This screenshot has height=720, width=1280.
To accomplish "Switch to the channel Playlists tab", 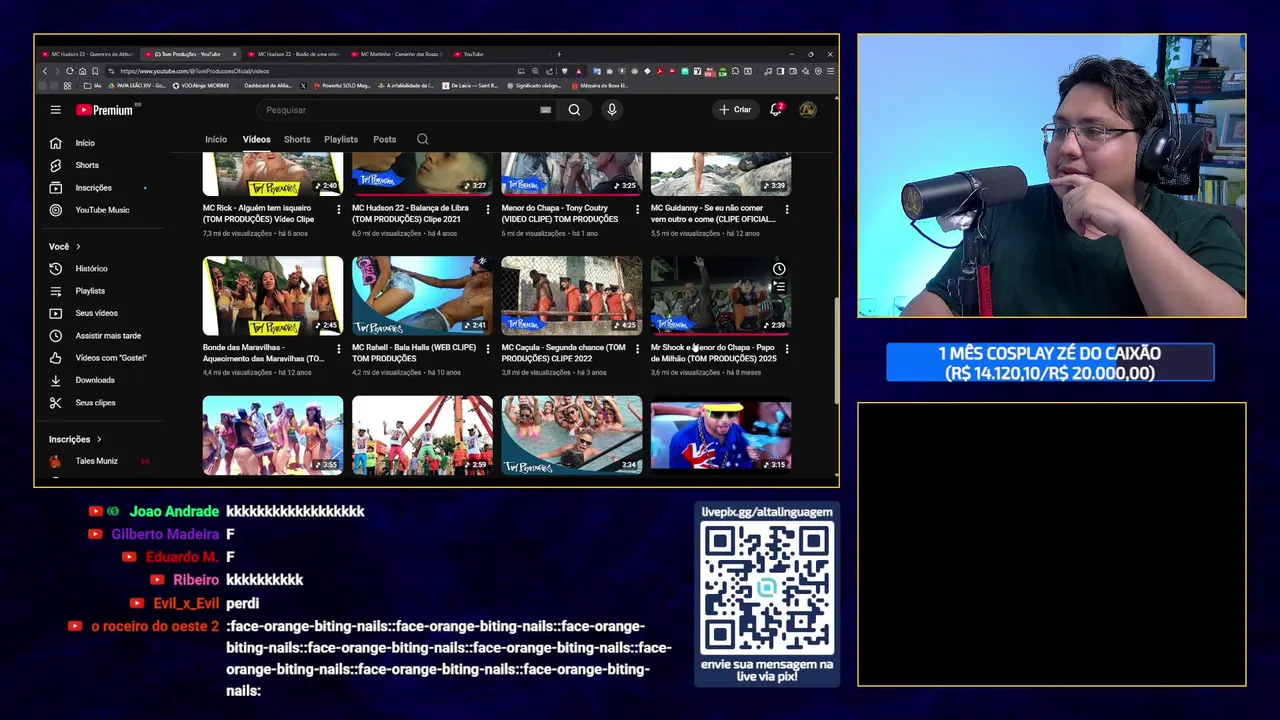I will pos(341,139).
